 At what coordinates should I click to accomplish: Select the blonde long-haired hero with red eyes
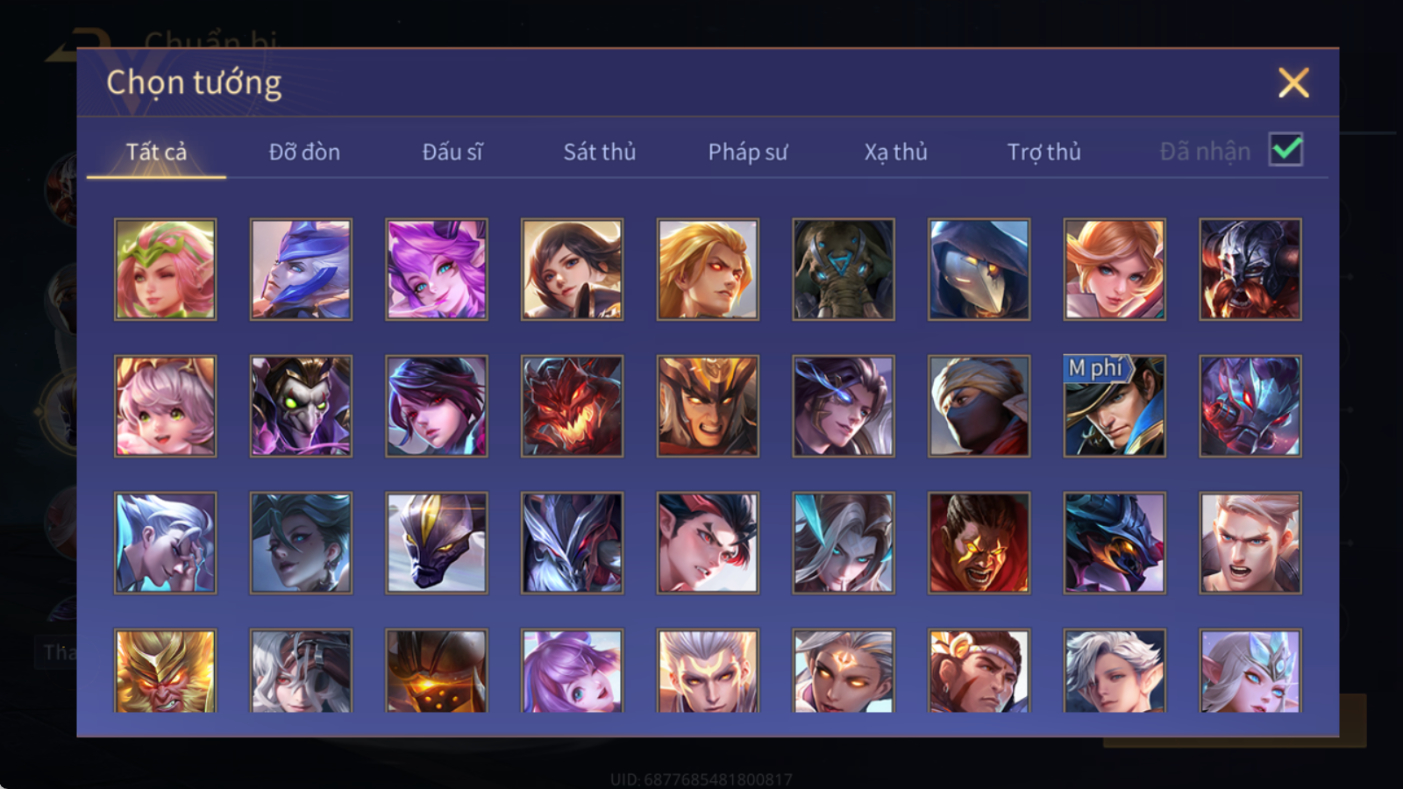click(x=708, y=270)
